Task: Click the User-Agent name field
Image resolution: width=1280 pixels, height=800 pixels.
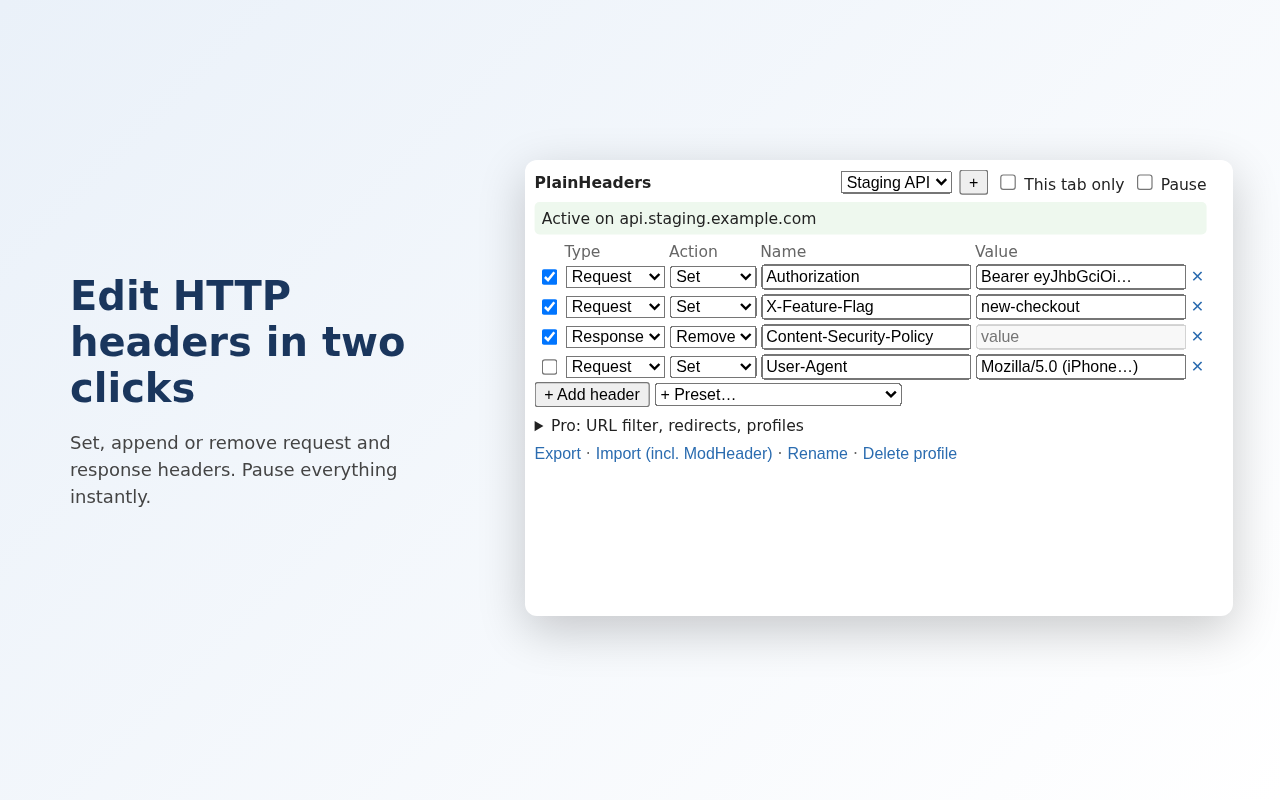Action: [866, 367]
